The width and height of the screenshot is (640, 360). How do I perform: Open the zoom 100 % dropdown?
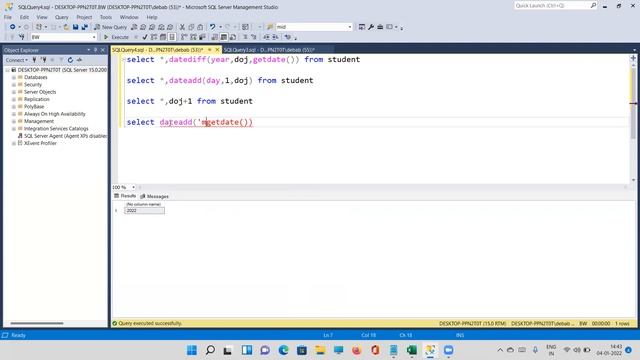tap(133, 187)
